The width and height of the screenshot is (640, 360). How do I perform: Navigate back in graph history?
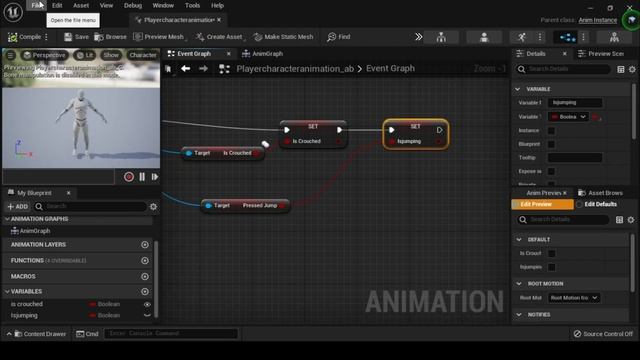[x=185, y=69]
